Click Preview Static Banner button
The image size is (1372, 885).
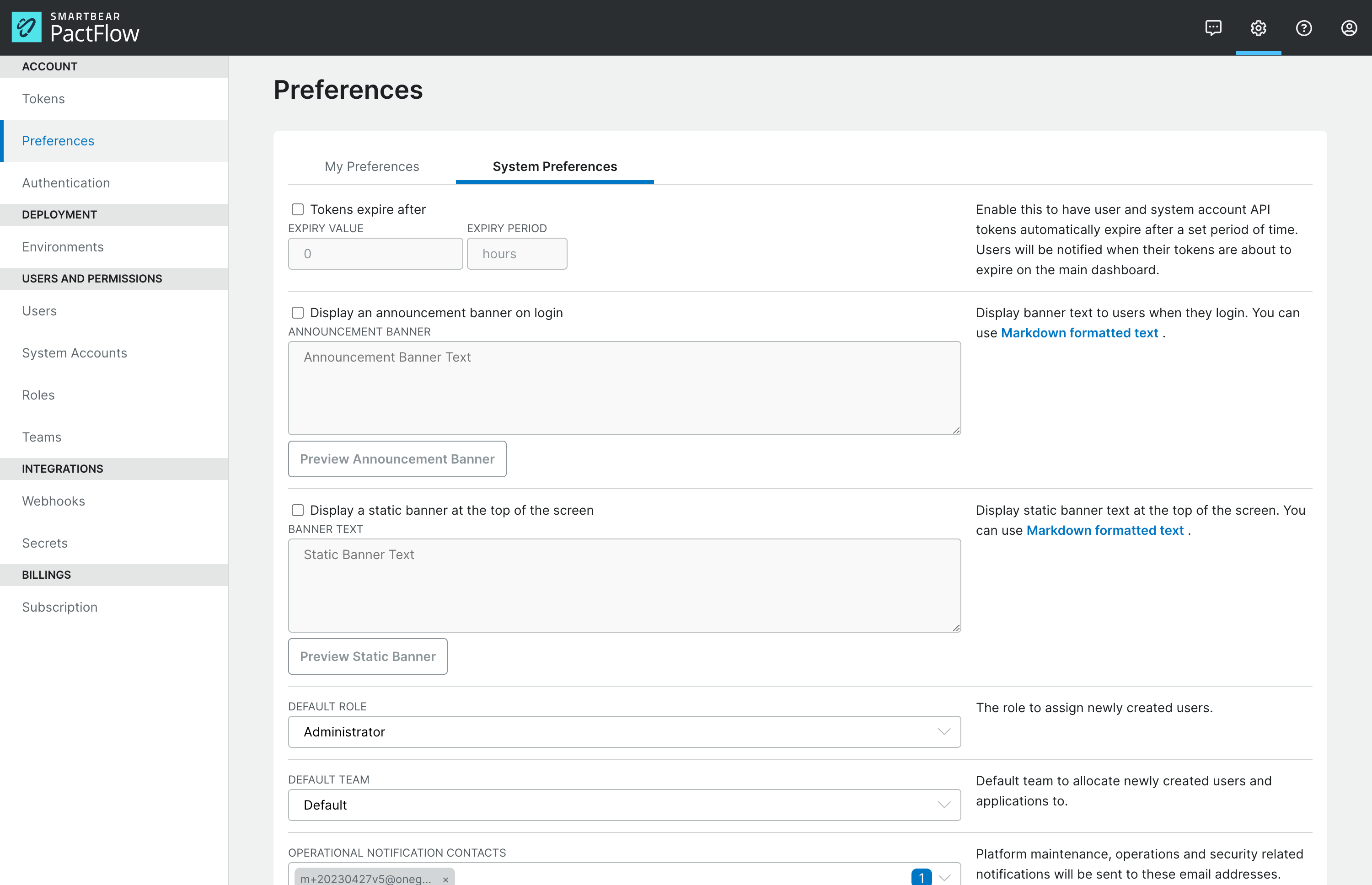367,656
